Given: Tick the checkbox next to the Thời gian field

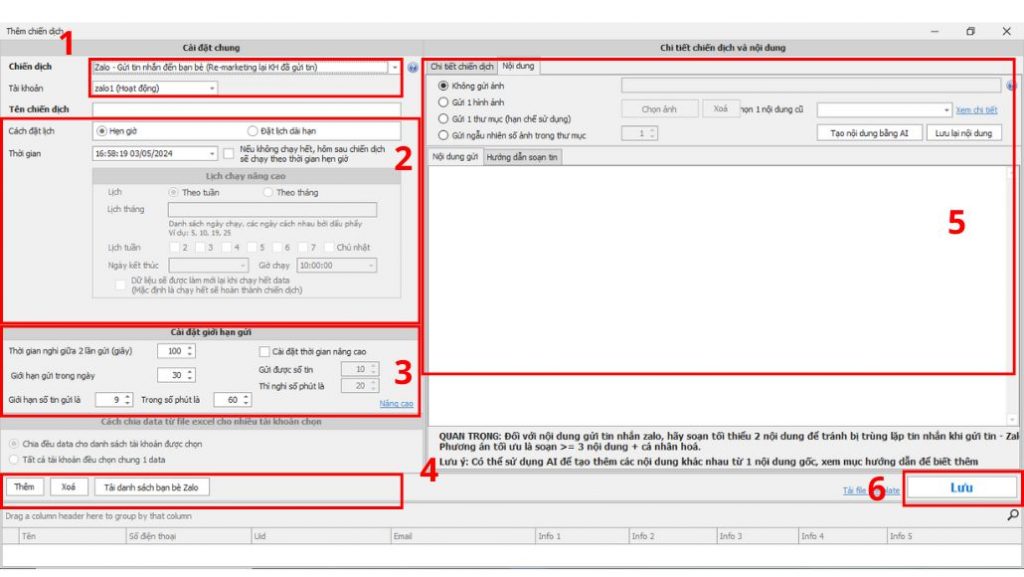Looking at the screenshot, I should click(230, 153).
